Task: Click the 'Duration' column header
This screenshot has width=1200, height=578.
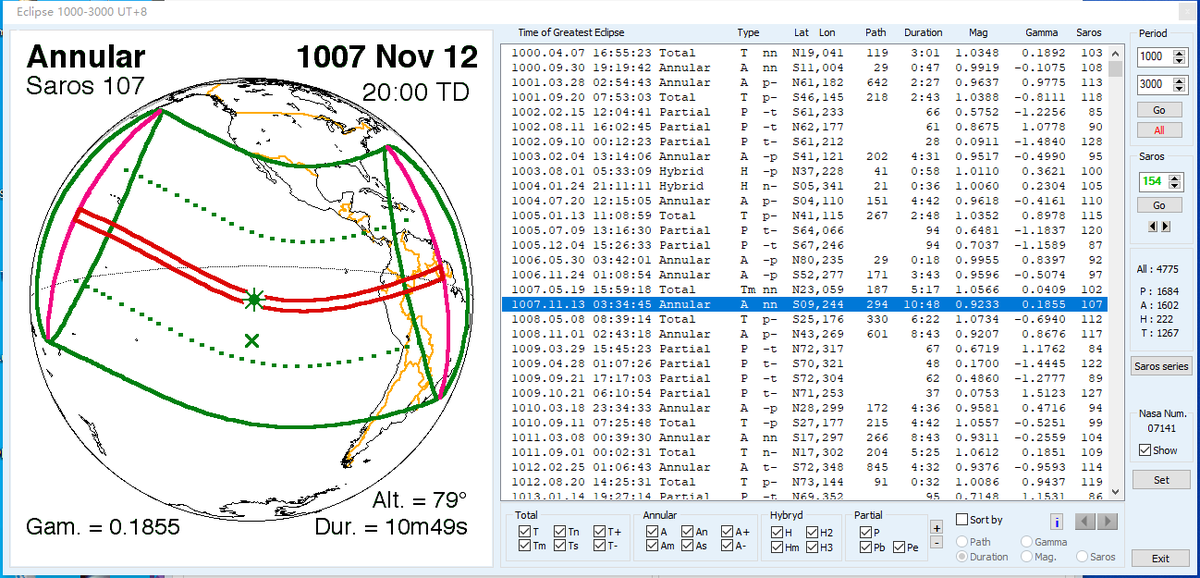Action: [x=923, y=33]
